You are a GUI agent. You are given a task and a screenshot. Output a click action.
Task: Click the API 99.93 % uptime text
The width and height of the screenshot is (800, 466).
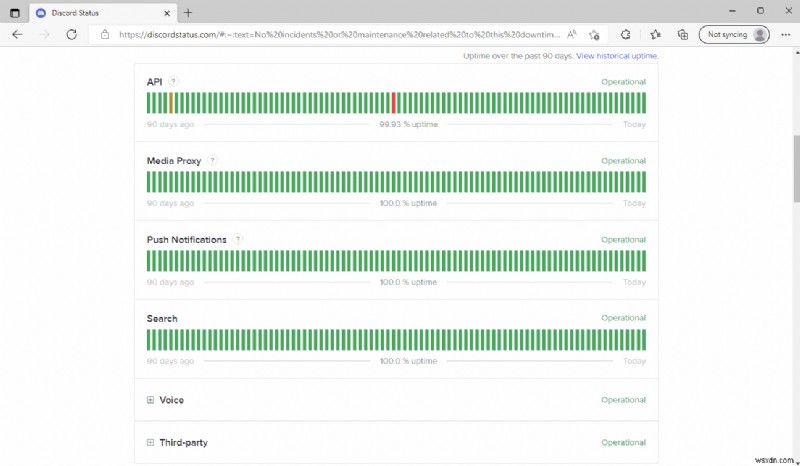[408, 124]
